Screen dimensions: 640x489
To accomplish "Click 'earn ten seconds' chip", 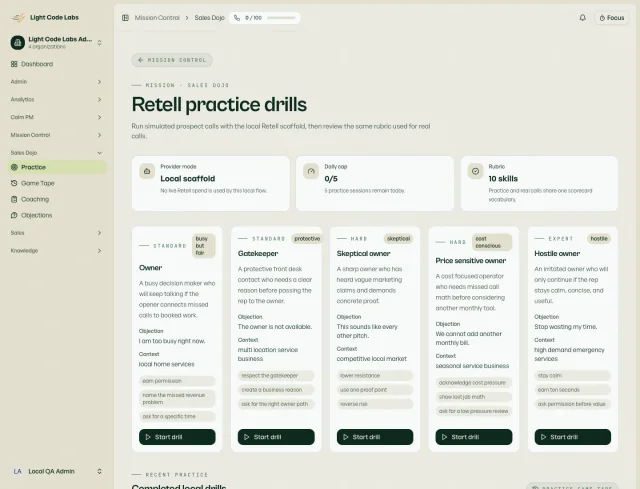I will [573, 390].
